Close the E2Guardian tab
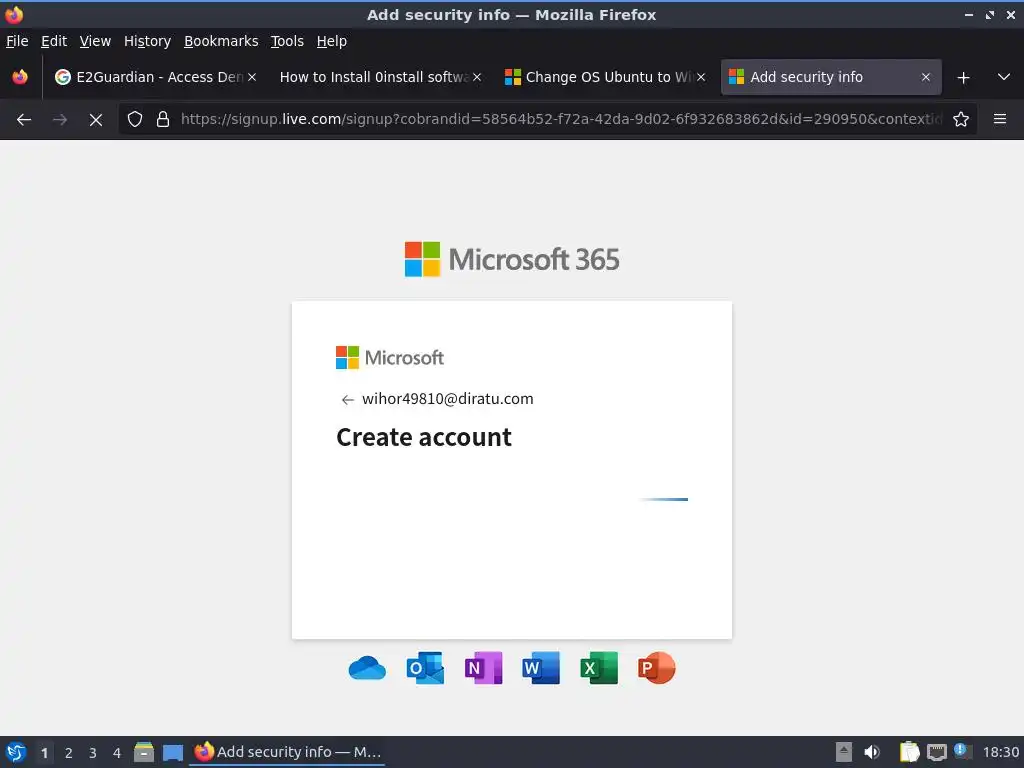Screen dimensions: 1024x768 (x=252, y=77)
